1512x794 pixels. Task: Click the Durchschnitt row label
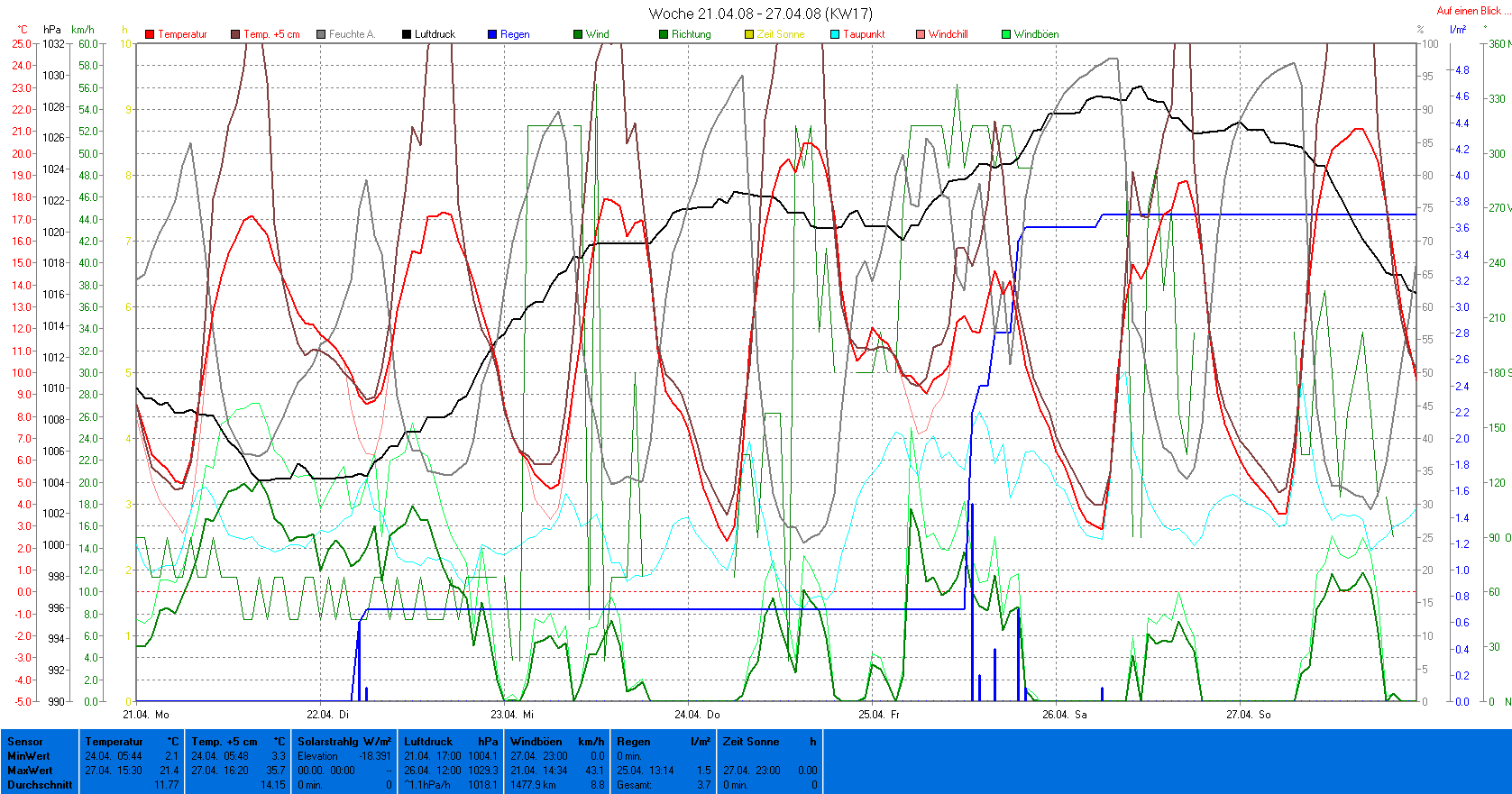pyautogui.click(x=40, y=785)
